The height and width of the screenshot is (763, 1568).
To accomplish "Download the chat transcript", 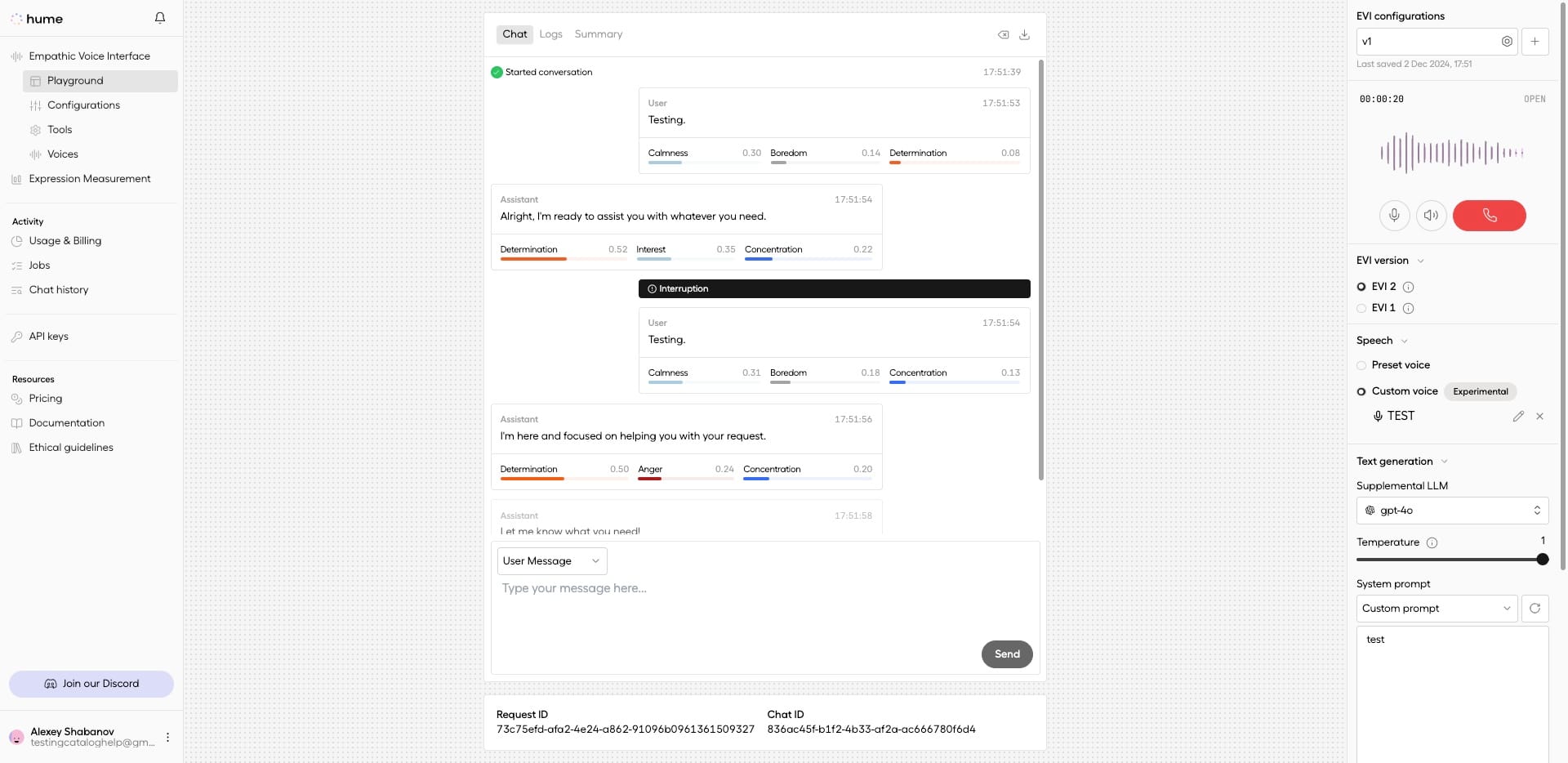I will click(x=1024, y=34).
